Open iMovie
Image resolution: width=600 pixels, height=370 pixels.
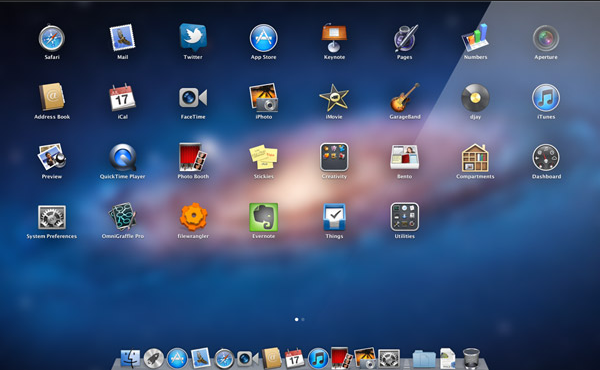click(334, 98)
